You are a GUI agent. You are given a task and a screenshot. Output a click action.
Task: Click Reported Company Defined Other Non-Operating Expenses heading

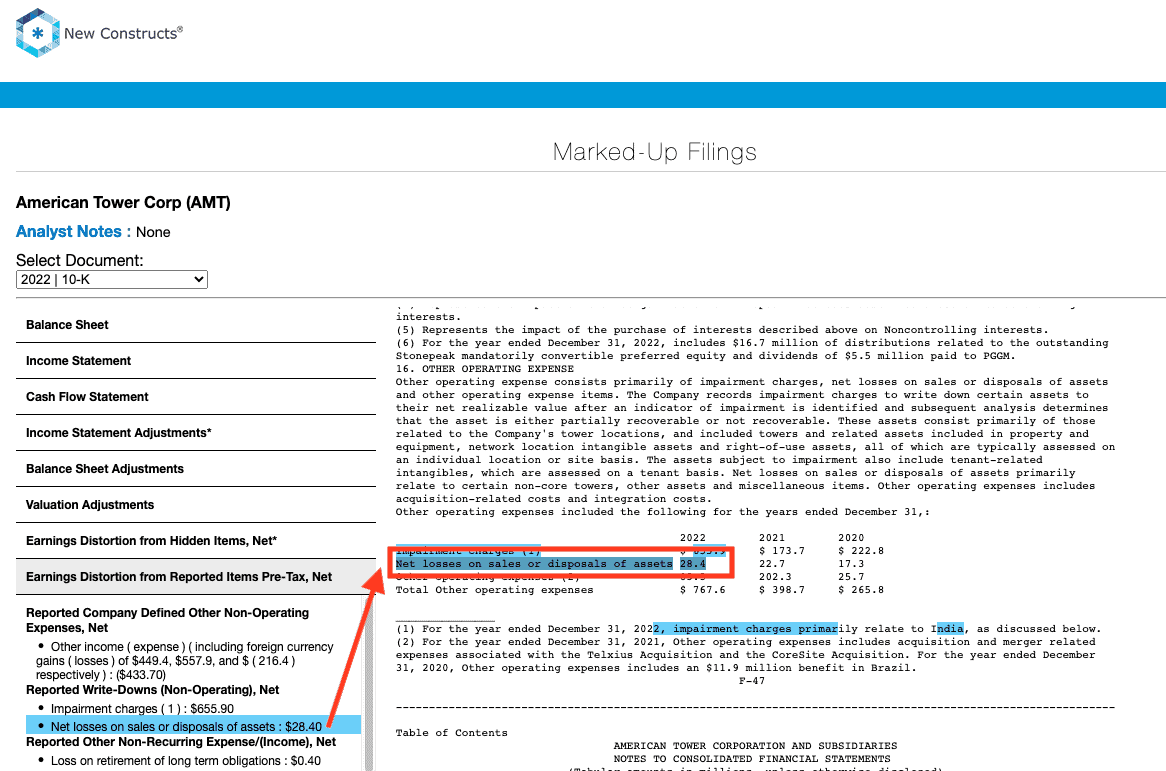[x=167, y=620]
